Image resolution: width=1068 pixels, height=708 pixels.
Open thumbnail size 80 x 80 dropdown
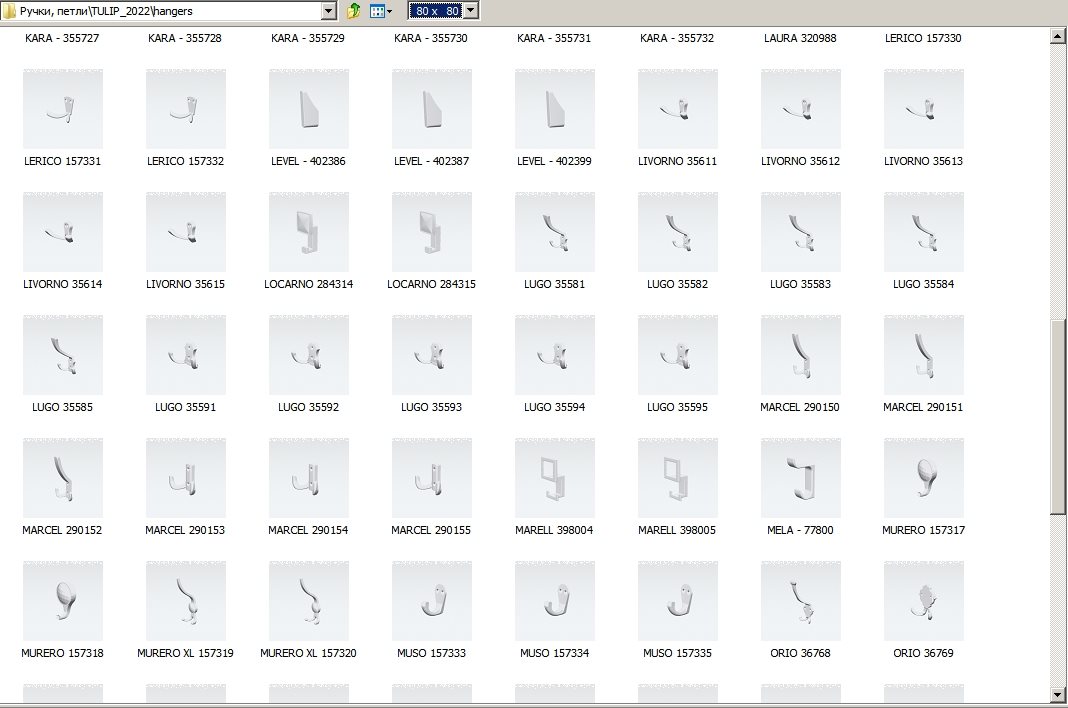click(x=471, y=10)
